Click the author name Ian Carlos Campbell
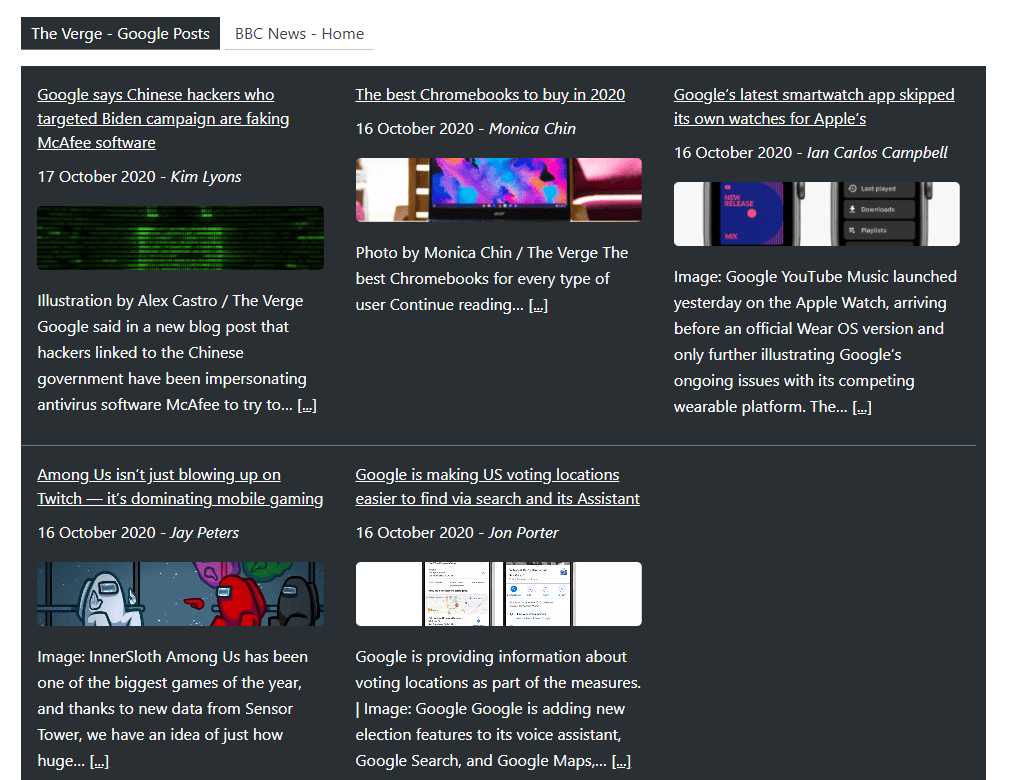 877,153
